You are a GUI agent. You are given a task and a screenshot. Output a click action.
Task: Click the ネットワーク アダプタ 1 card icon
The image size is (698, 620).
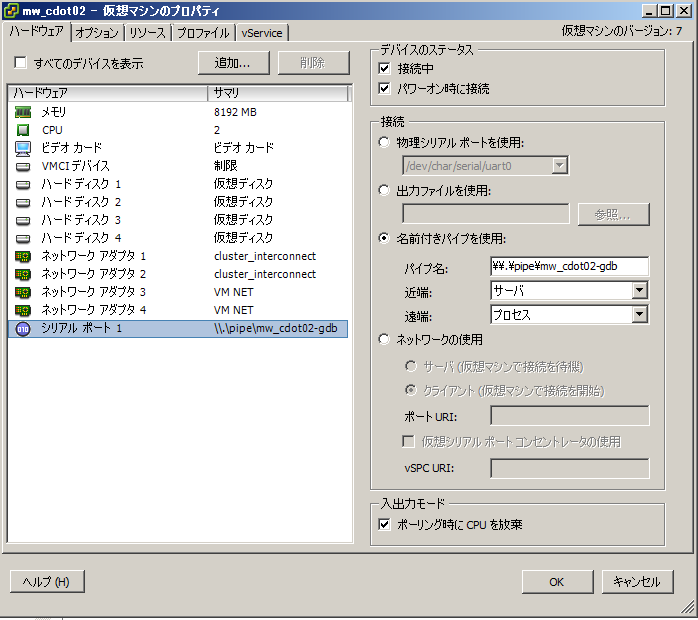[x=23, y=256]
